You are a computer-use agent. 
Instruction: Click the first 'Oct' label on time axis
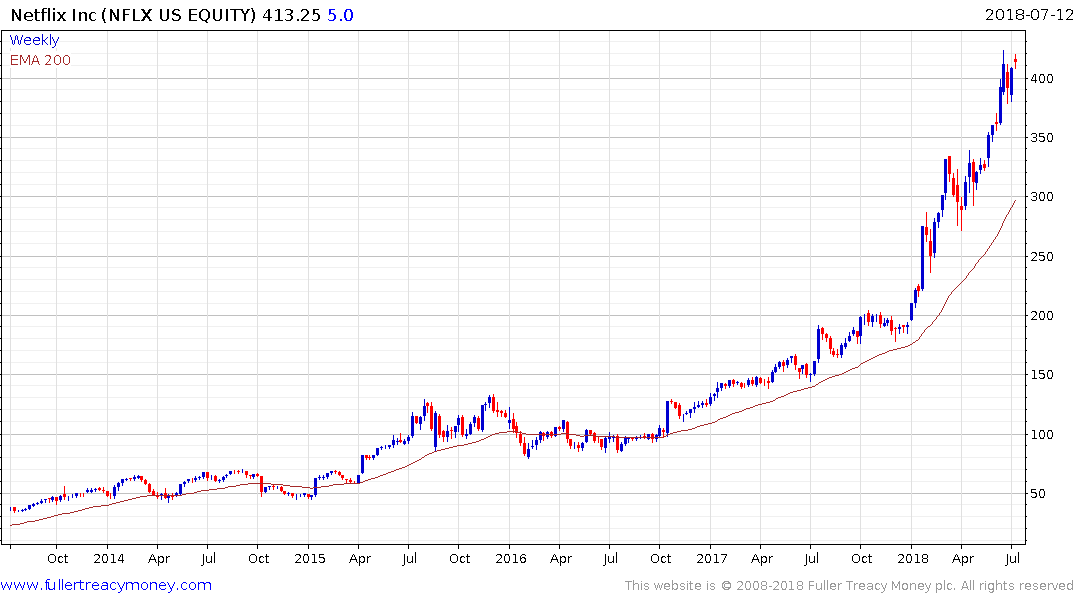click(x=58, y=559)
